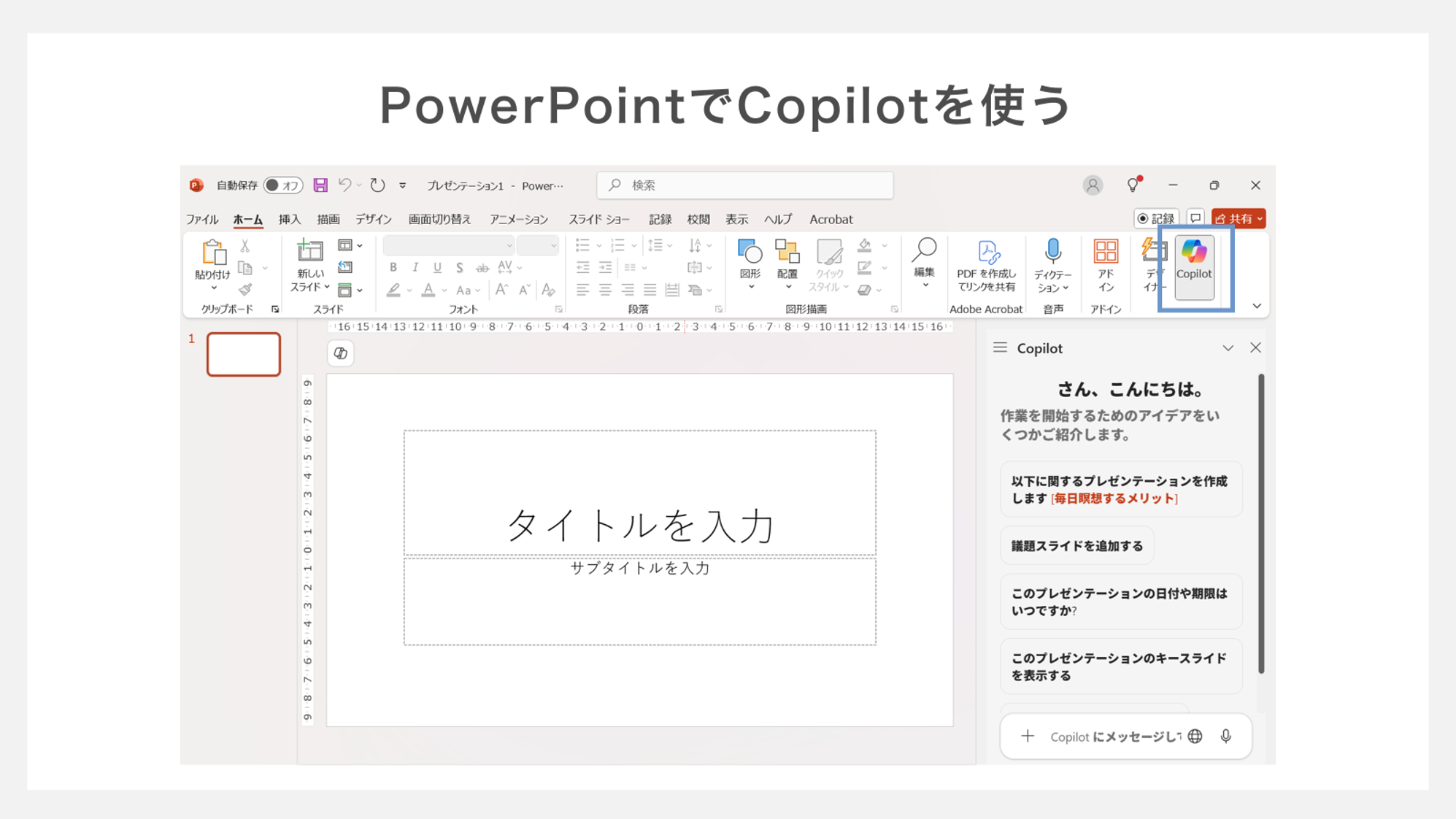
Task: Open the ファイル (File) tab
Action: pos(202,219)
